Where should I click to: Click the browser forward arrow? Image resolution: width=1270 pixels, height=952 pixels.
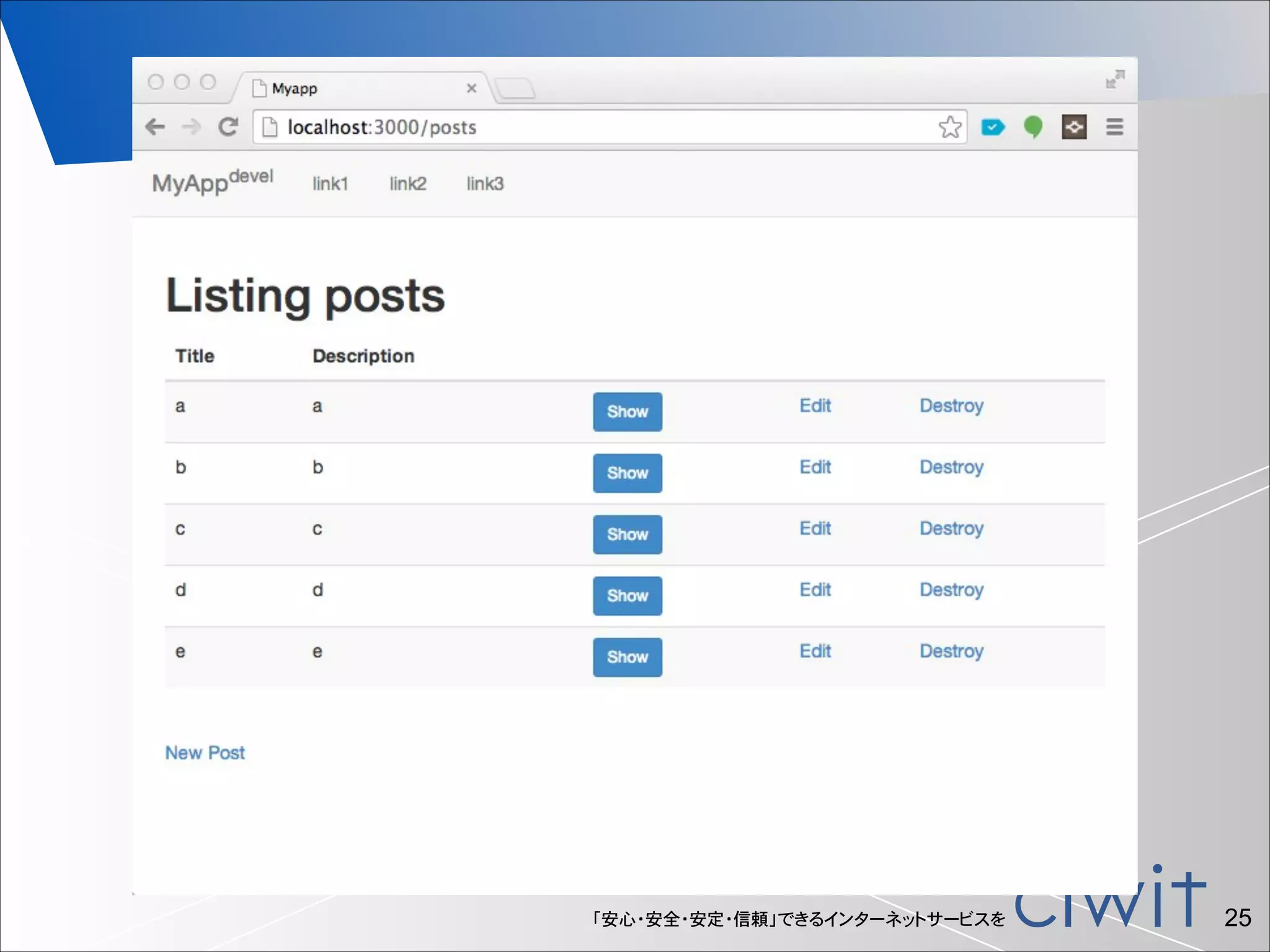[x=191, y=127]
